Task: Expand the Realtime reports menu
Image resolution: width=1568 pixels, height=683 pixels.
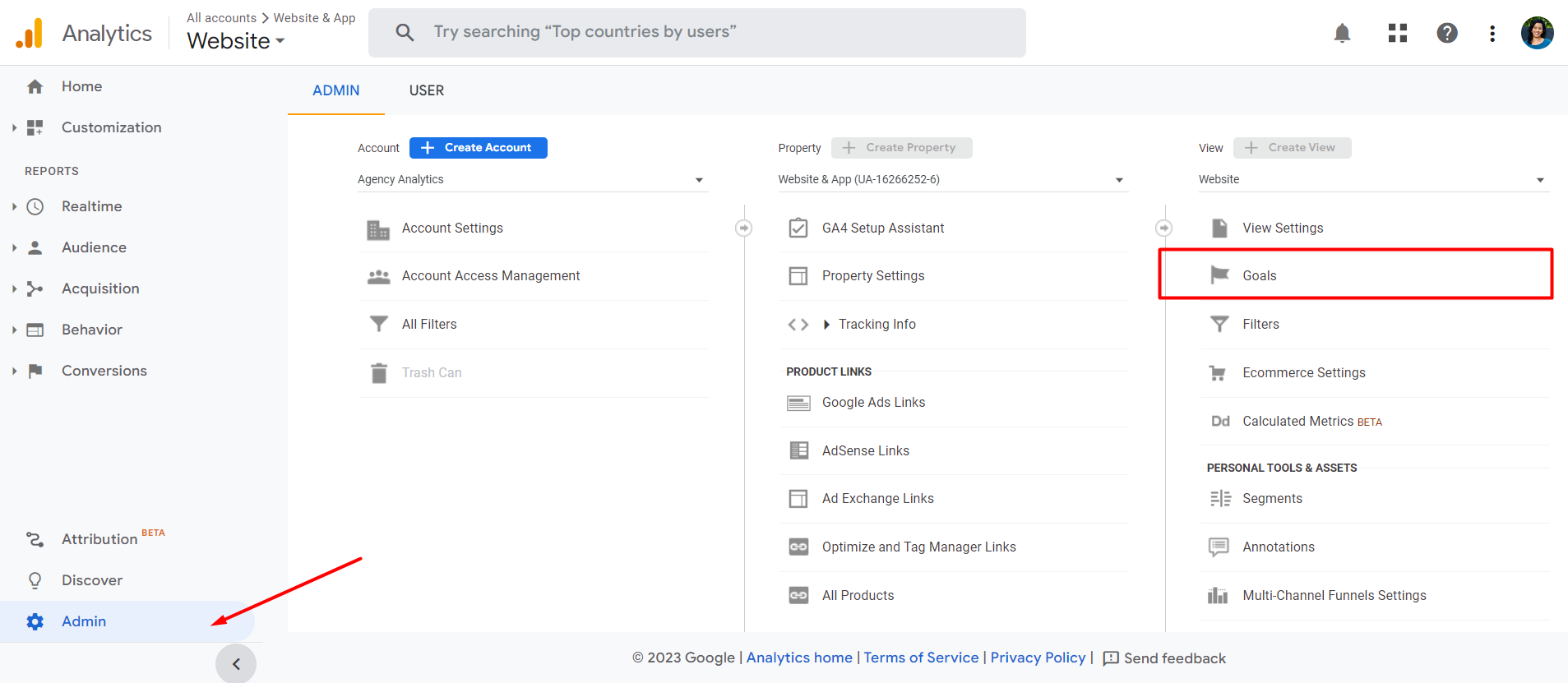Action: coord(14,206)
